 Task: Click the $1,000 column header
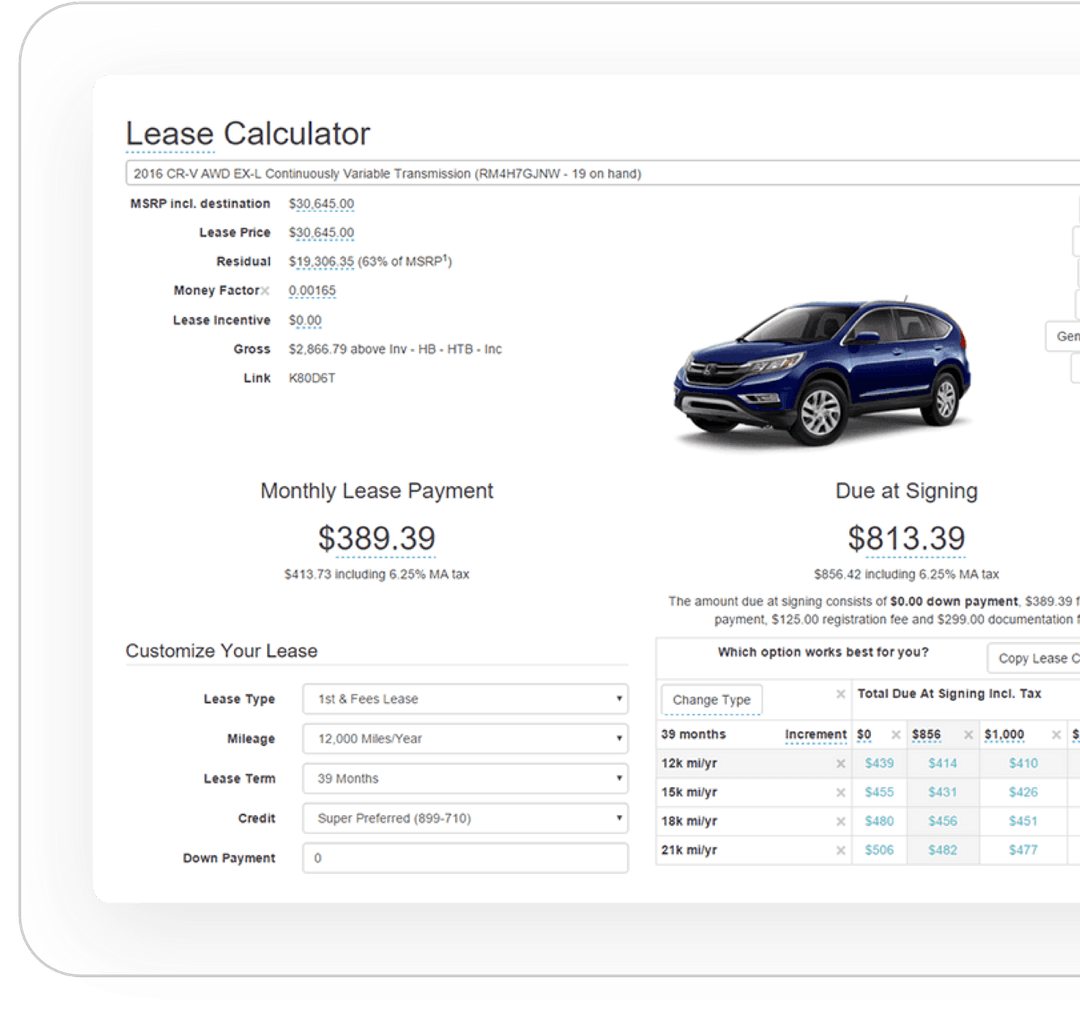(1004, 735)
